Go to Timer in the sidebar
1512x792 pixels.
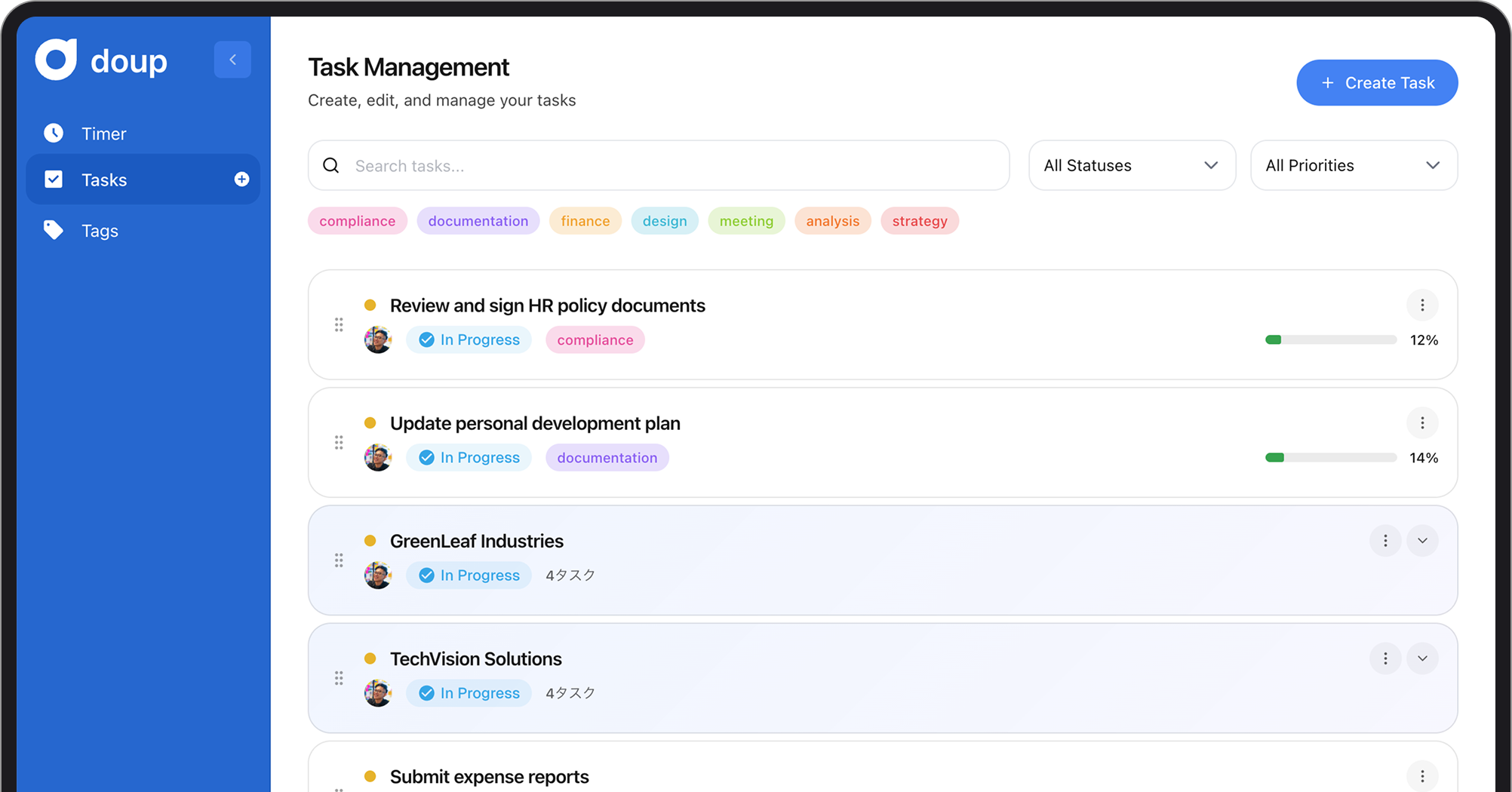click(103, 134)
